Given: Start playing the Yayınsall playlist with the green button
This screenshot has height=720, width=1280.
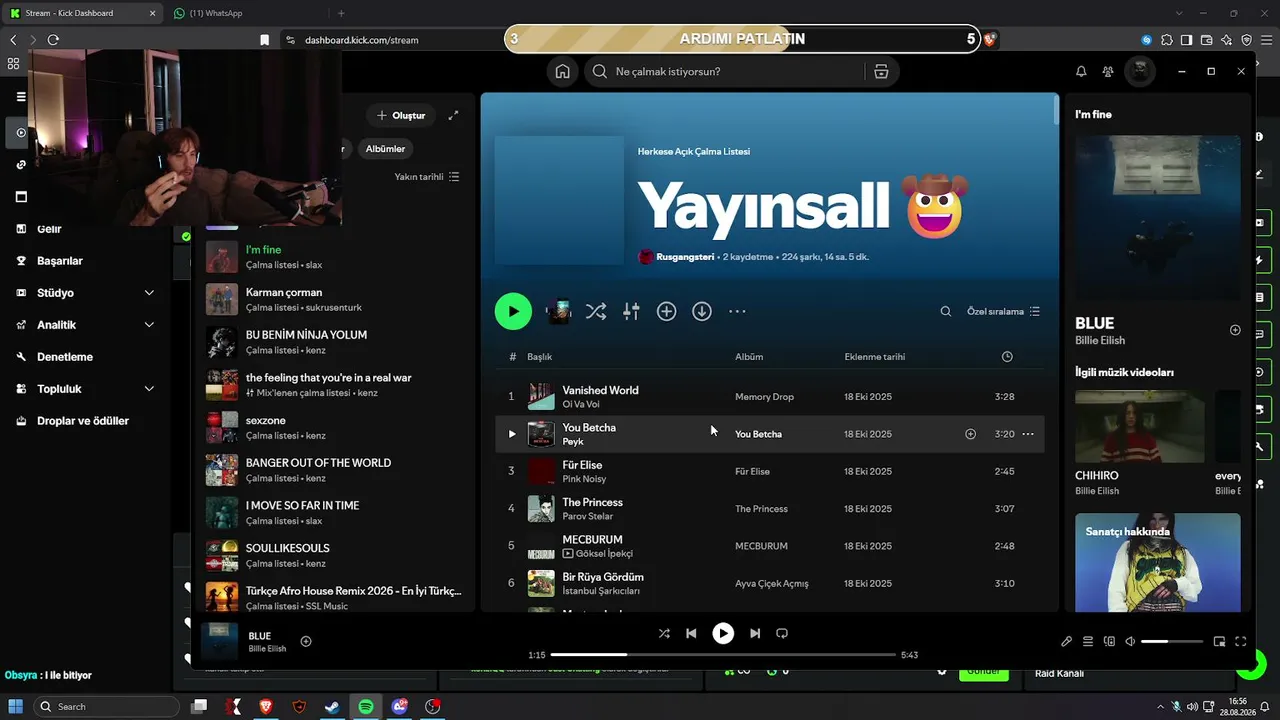Looking at the screenshot, I should click(x=513, y=311).
